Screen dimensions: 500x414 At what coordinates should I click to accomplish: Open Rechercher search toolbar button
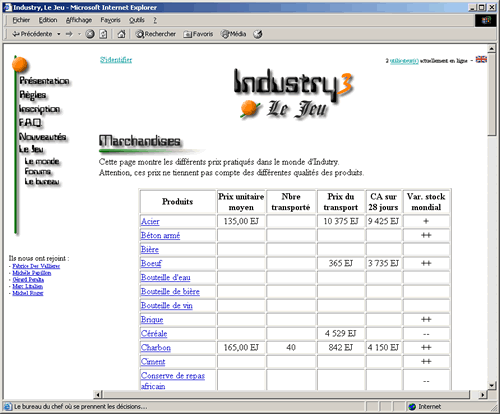156,34
